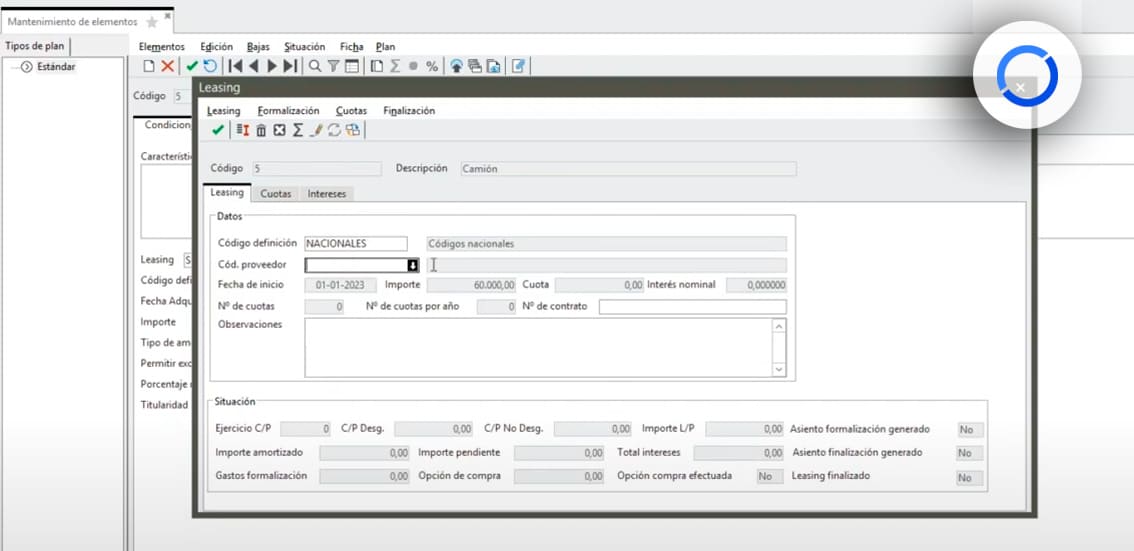Open the table grid view icon

coord(351,67)
